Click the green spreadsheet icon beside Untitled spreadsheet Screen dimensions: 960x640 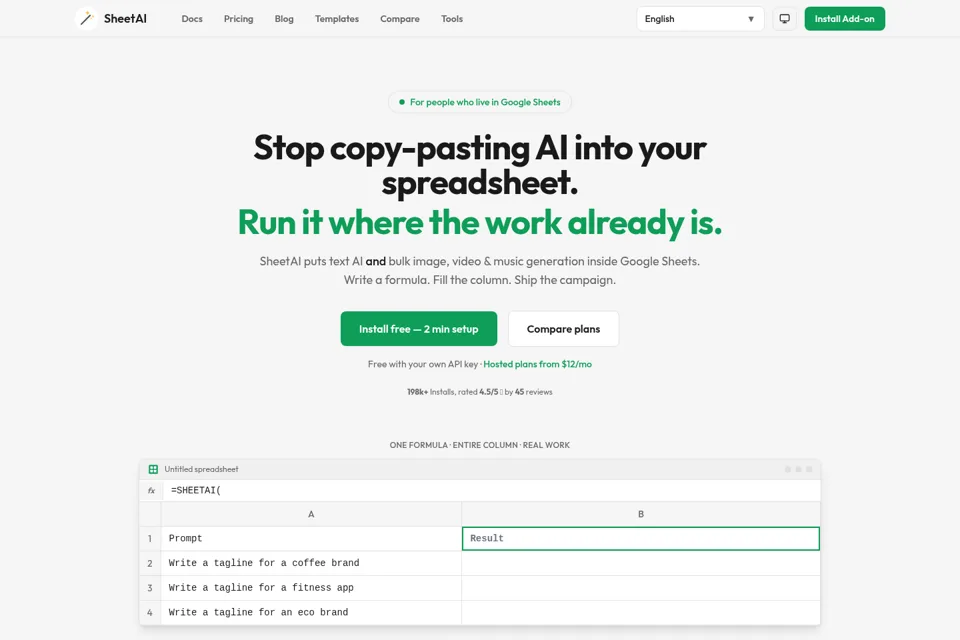[153, 469]
